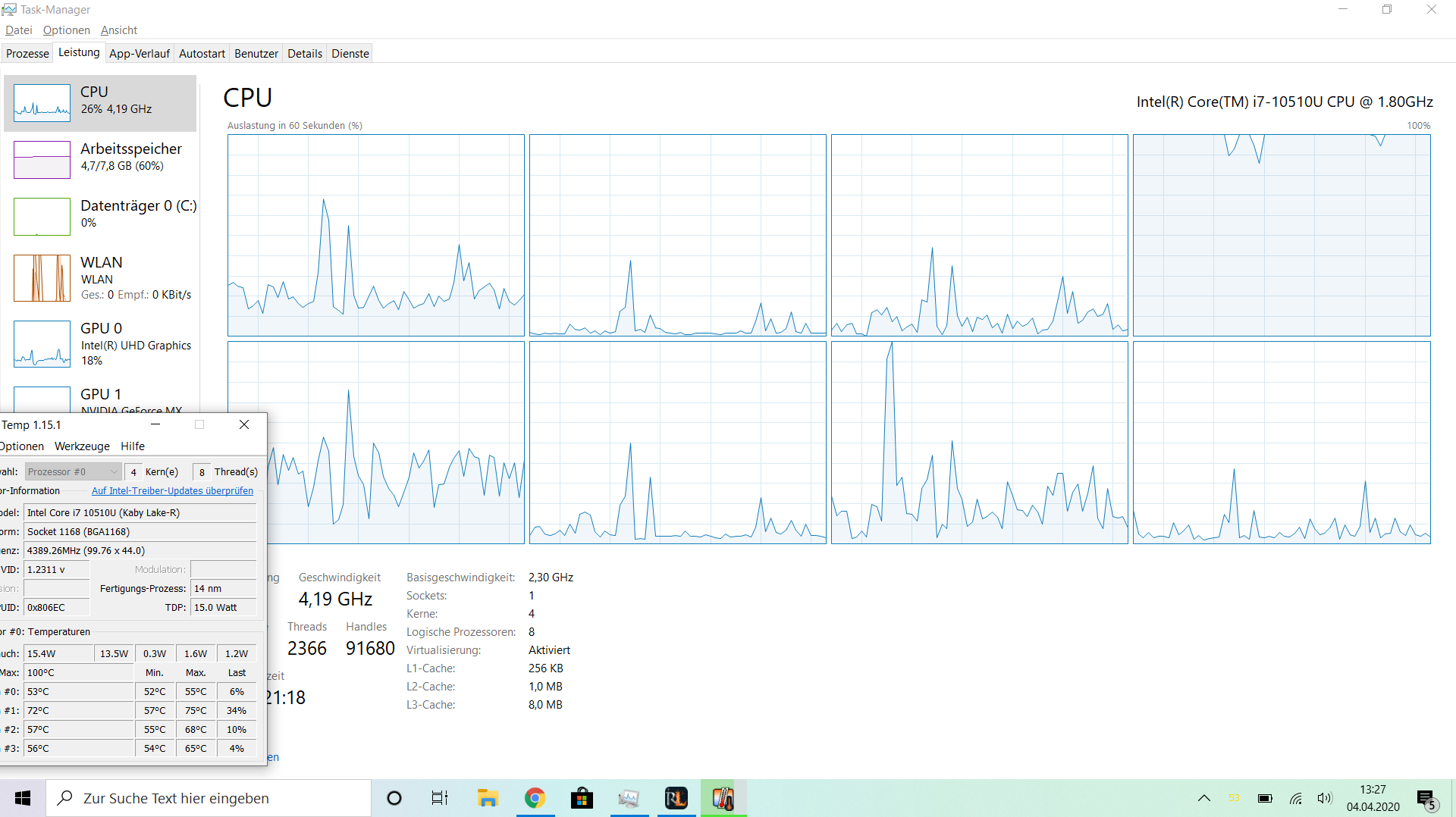Click Auf Intel-Treiber-Updates überprüfen link
Screen dimensions: 1456x817
[x=172, y=490]
